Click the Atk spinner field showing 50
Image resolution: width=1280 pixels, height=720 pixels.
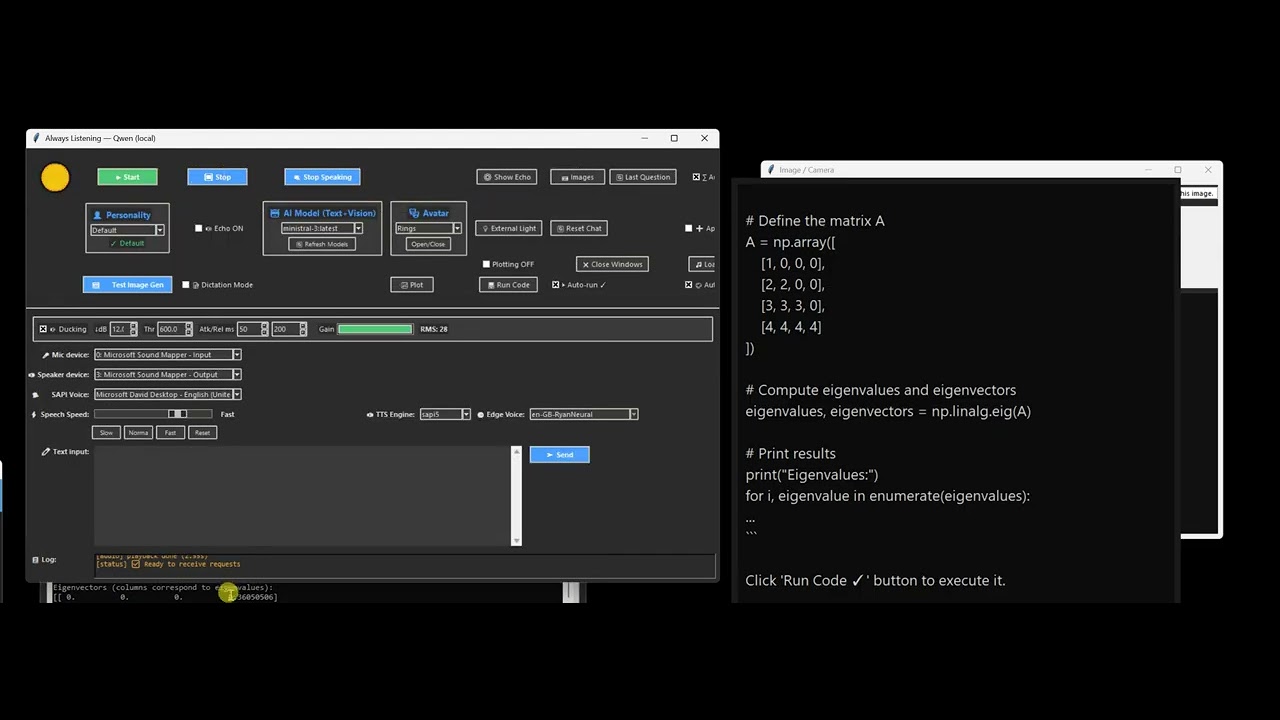(252, 329)
